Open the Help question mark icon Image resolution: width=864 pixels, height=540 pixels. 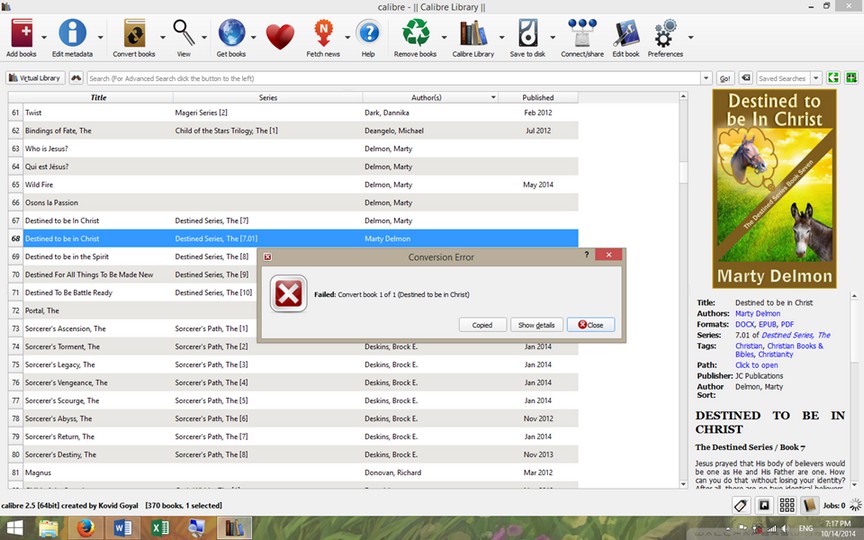pyautogui.click(x=369, y=33)
